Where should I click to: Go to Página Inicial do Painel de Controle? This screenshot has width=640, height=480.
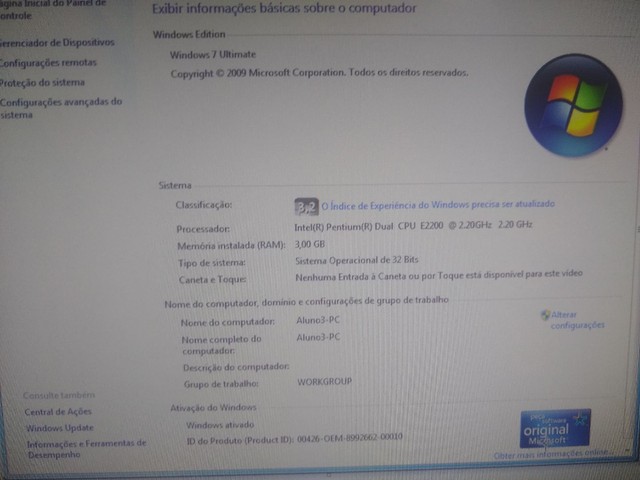point(52,10)
